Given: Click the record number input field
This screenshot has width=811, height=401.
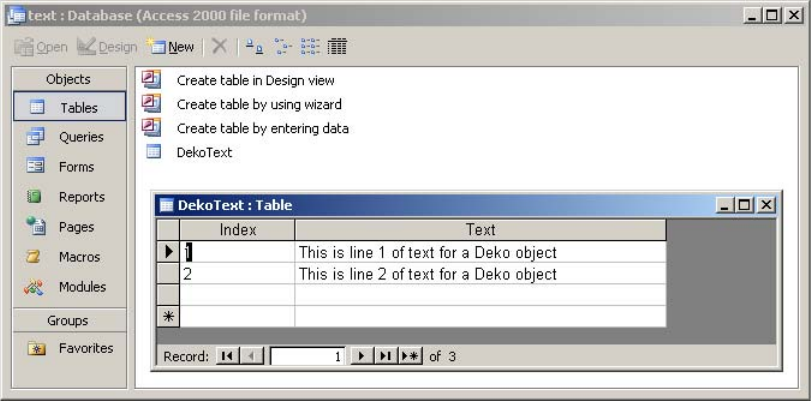Looking at the screenshot, I should coord(308,356).
